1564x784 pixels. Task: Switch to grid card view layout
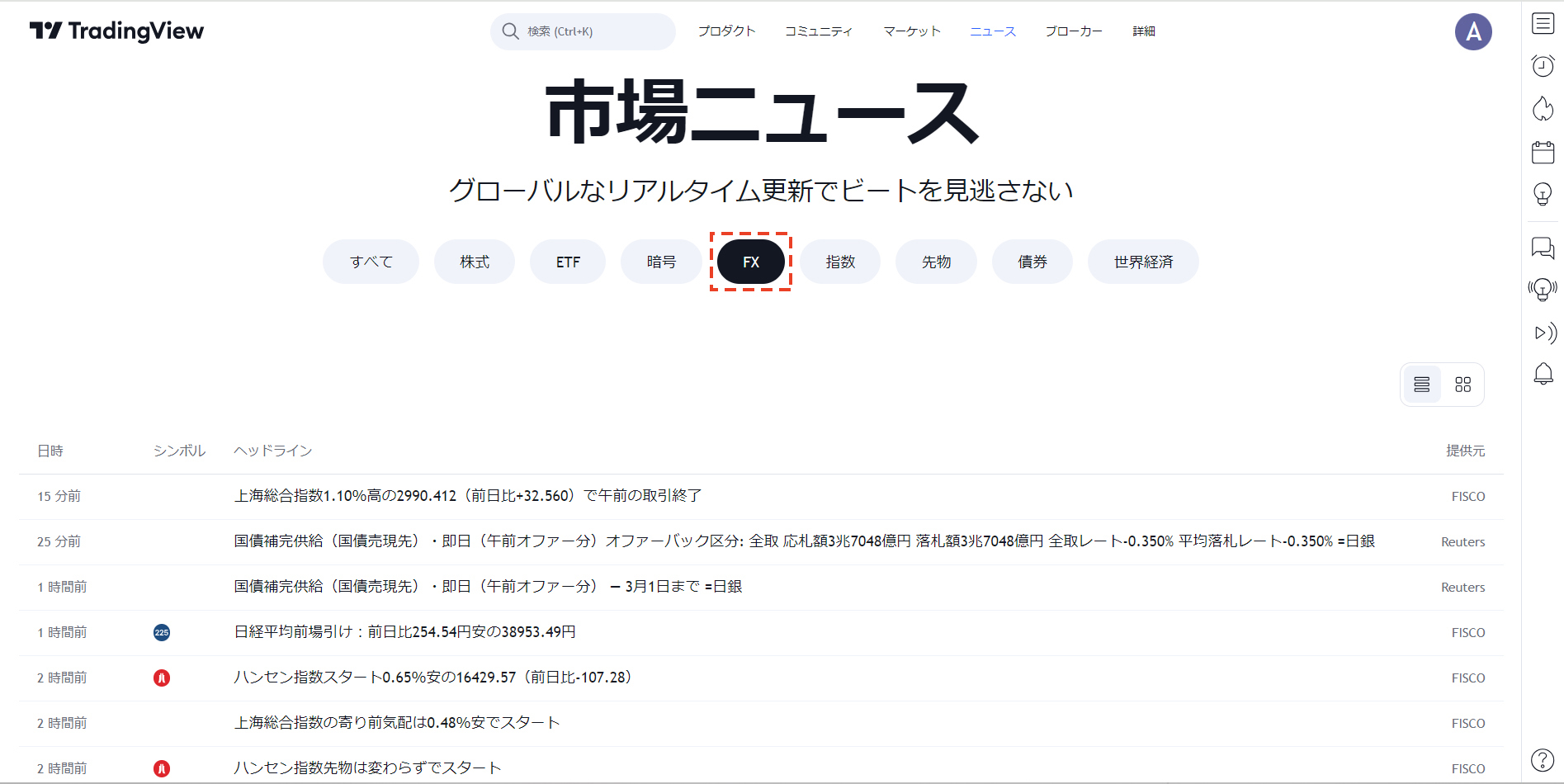coord(1462,385)
